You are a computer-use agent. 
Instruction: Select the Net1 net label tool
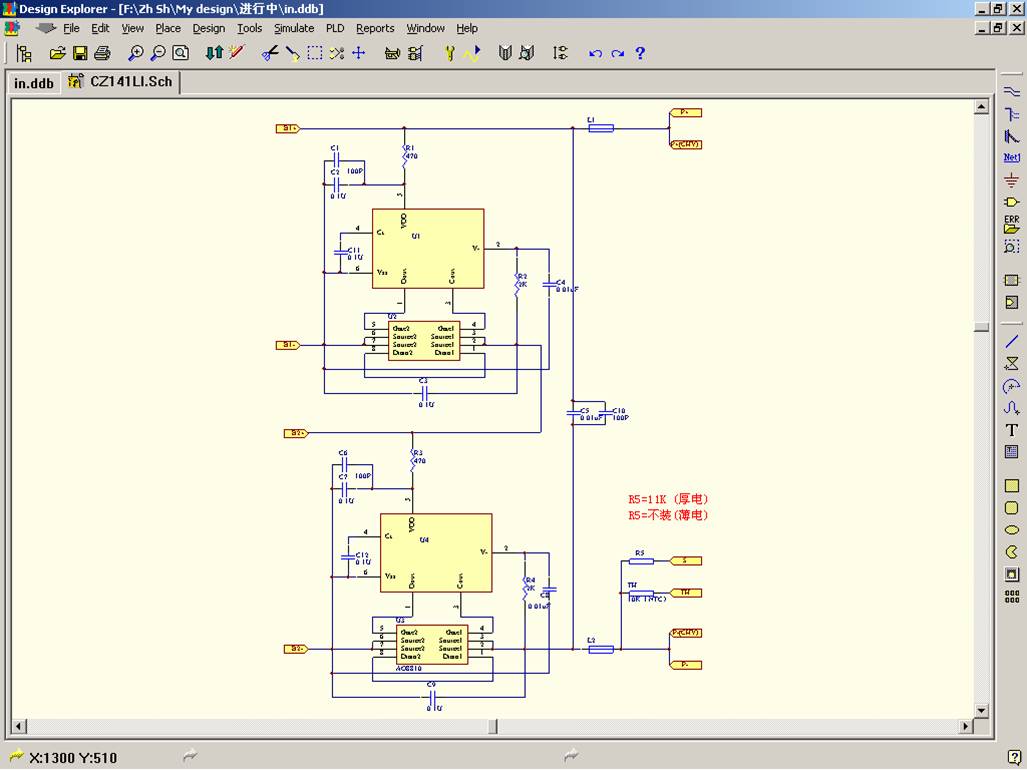pyautogui.click(x=1012, y=158)
